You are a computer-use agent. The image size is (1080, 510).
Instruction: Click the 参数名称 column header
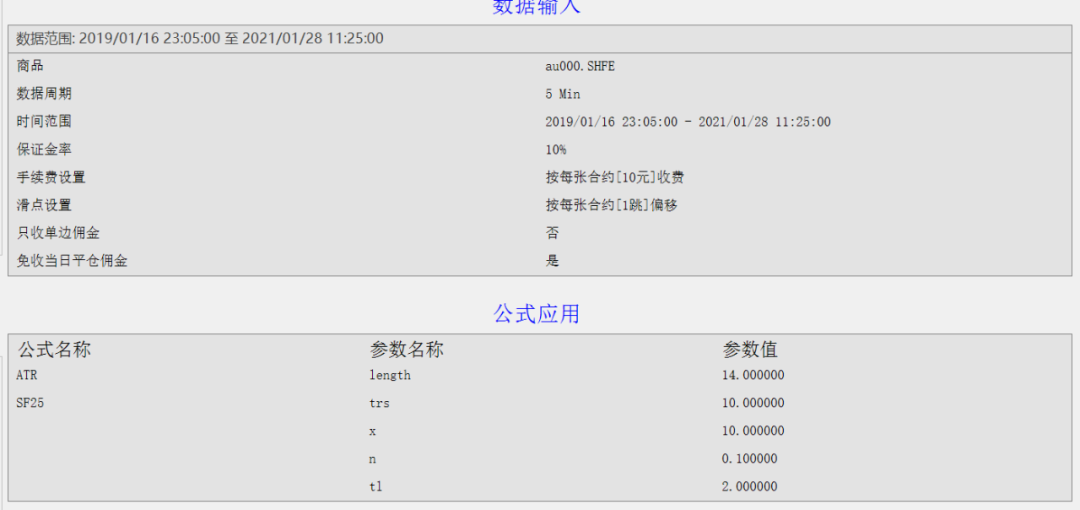click(406, 349)
